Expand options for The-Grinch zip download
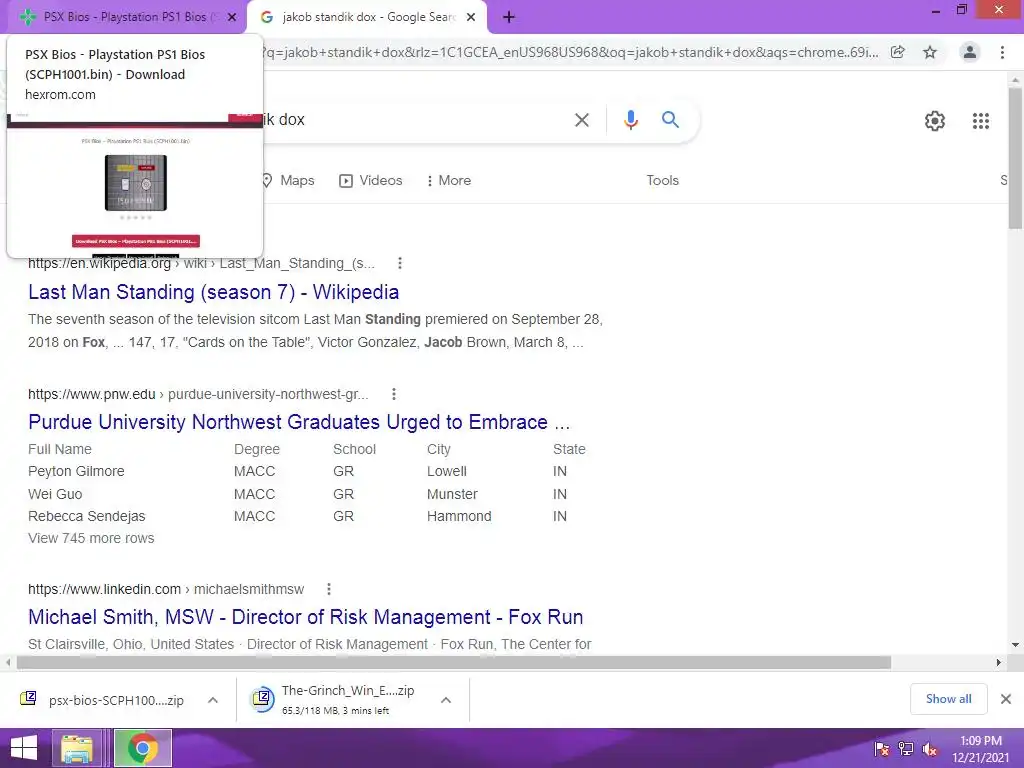 click(446, 700)
